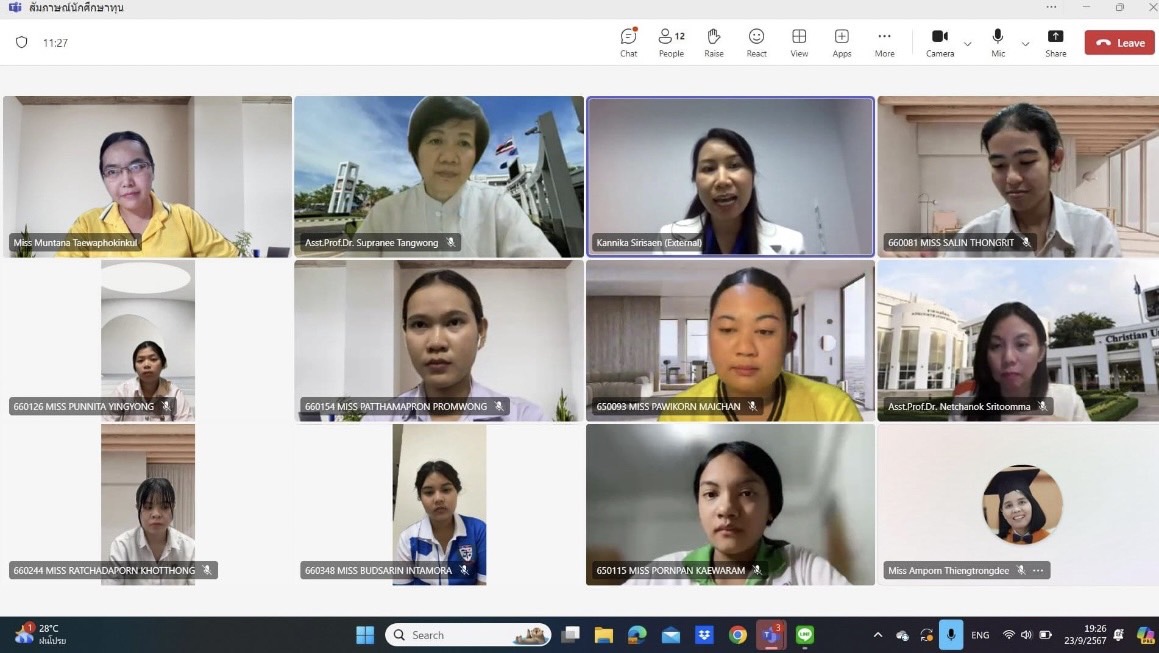Show hidden system tray icons chevron
The height and width of the screenshot is (653, 1159).
(x=878, y=635)
